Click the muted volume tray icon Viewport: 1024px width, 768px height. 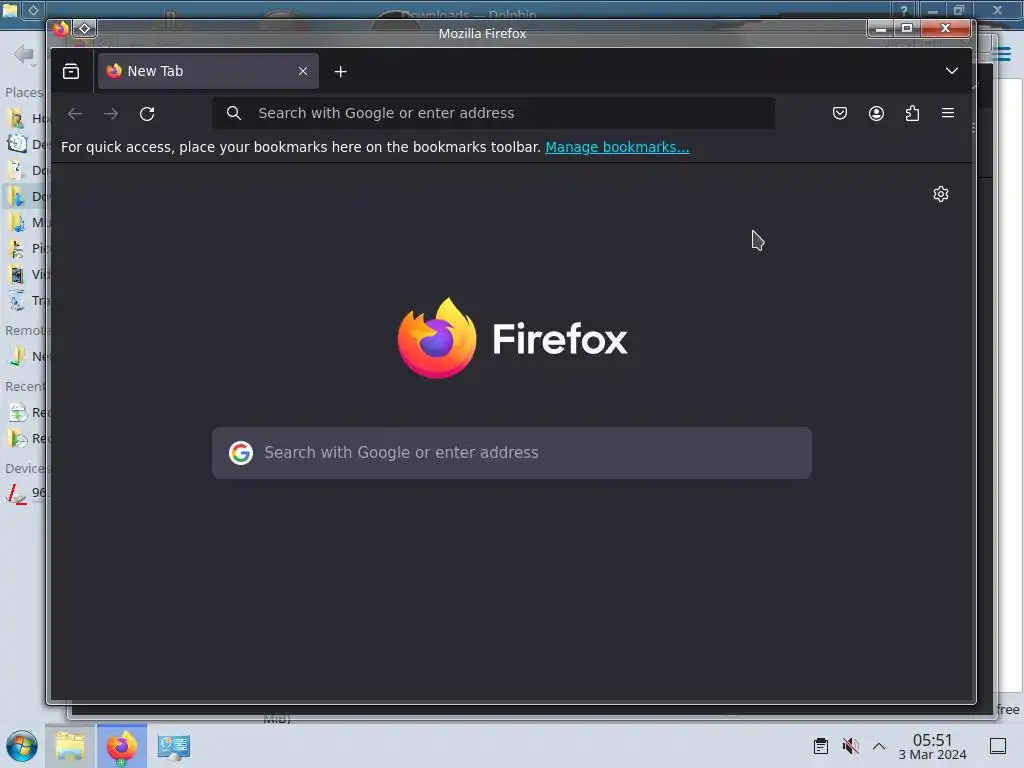850,746
